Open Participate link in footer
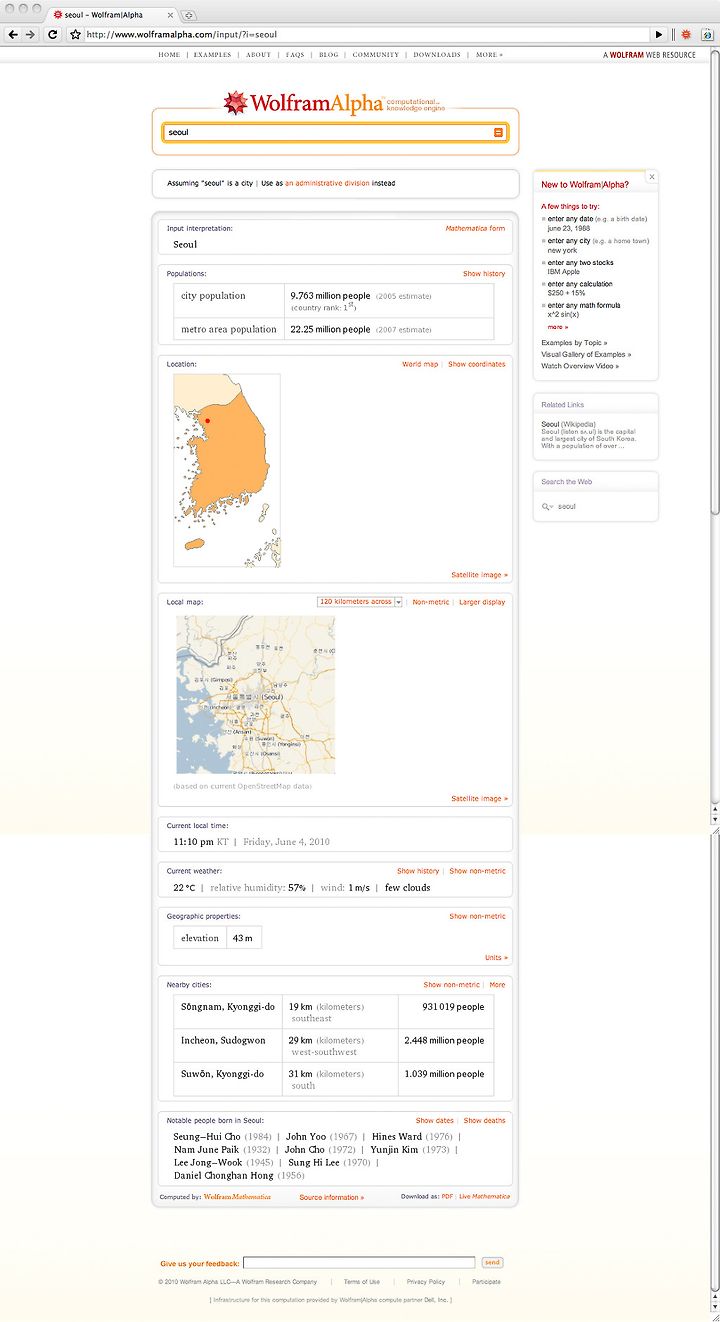The image size is (720, 1322). point(486,1282)
